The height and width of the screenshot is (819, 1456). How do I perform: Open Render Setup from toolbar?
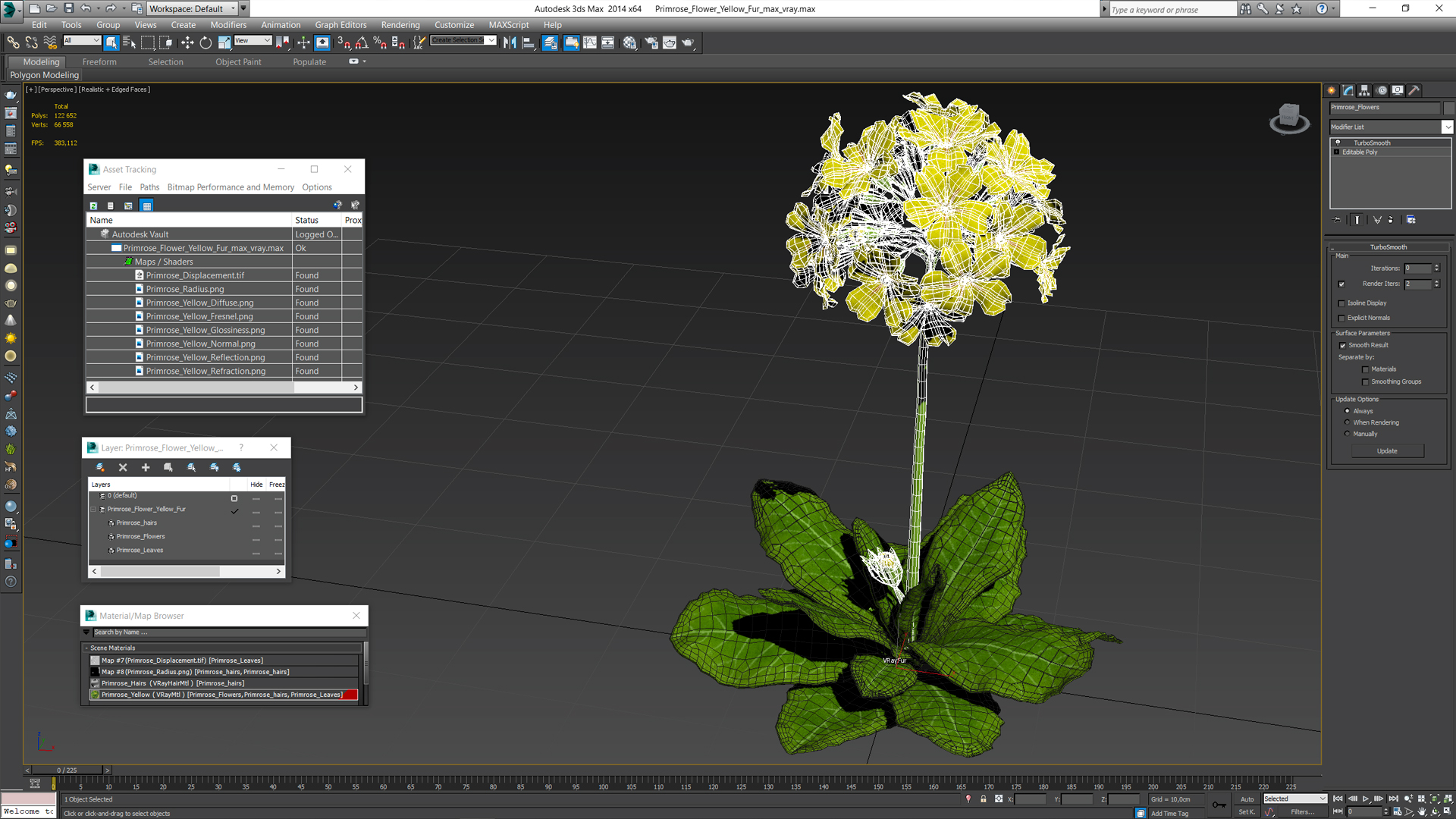(x=651, y=42)
